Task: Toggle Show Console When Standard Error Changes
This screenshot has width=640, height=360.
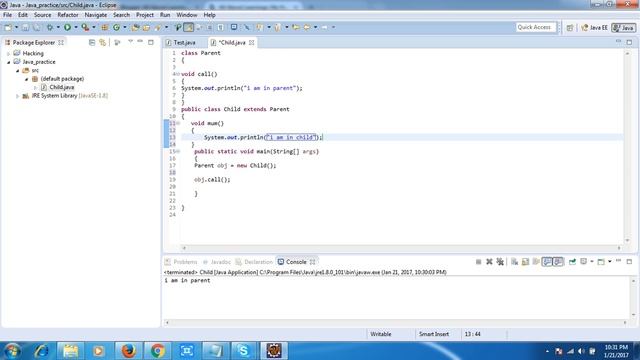Action: pyautogui.click(x=558, y=262)
